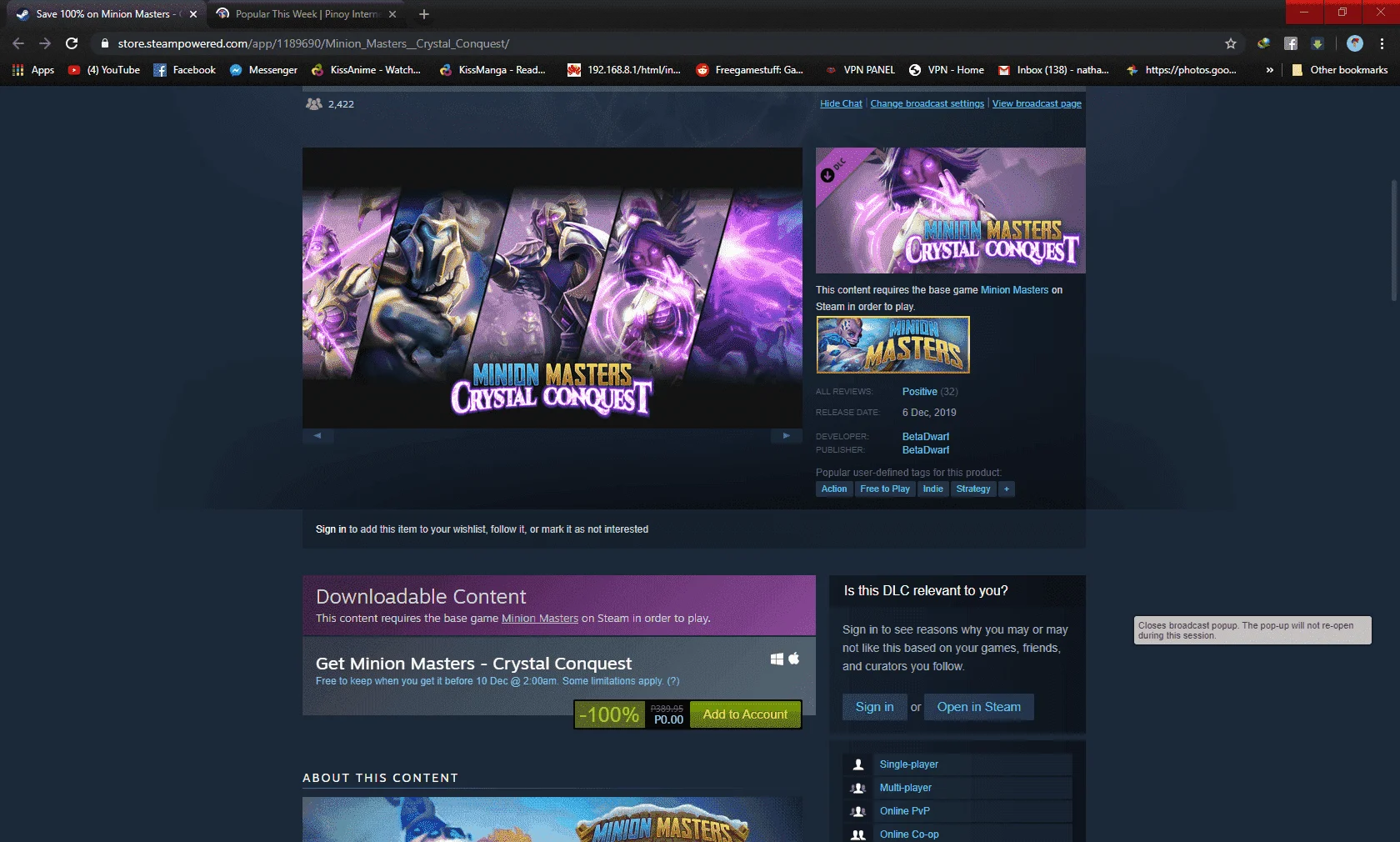Open Minion Masters link in Downloadable Content

click(540, 619)
